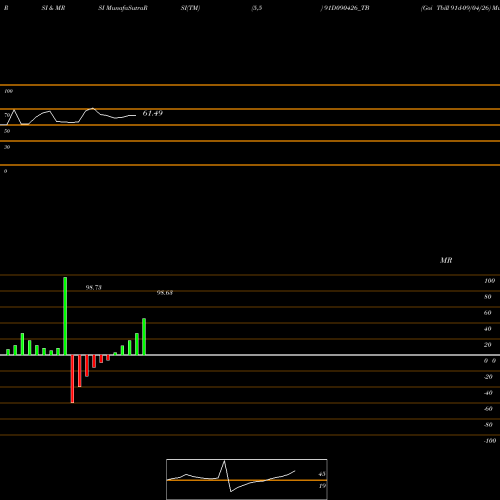The height and width of the screenshot is (500, 500).
Task: Click the RSI axis label 70
Action: [x=7, y=115]
